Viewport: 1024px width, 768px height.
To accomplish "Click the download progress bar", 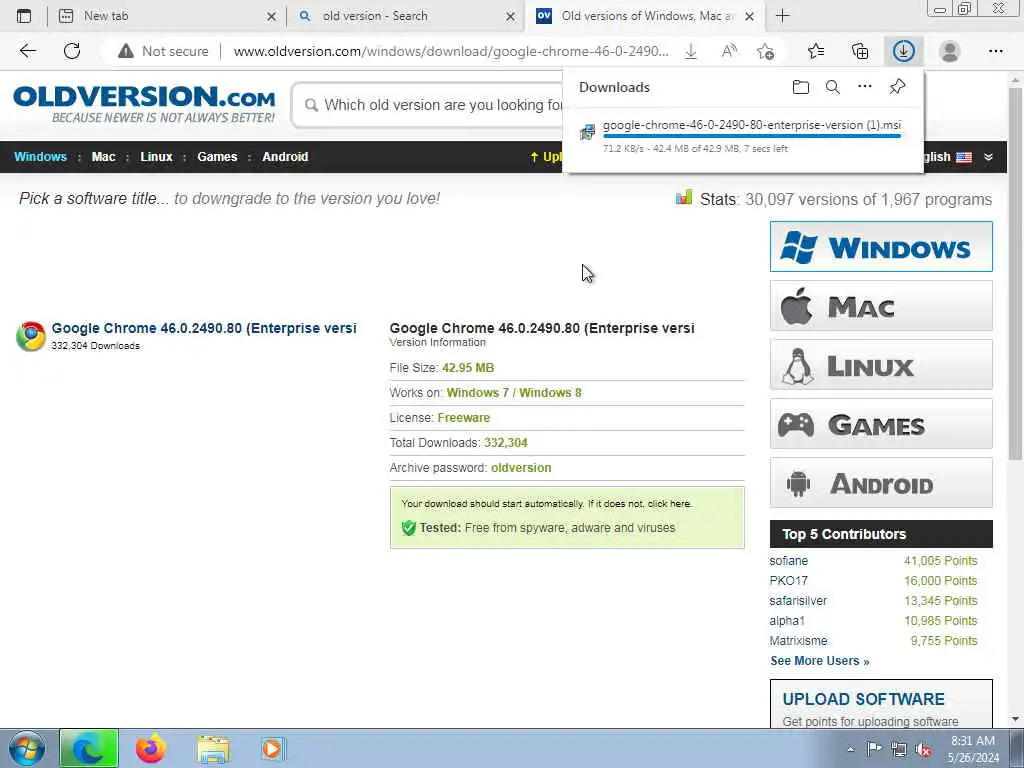I will point(752,136).
